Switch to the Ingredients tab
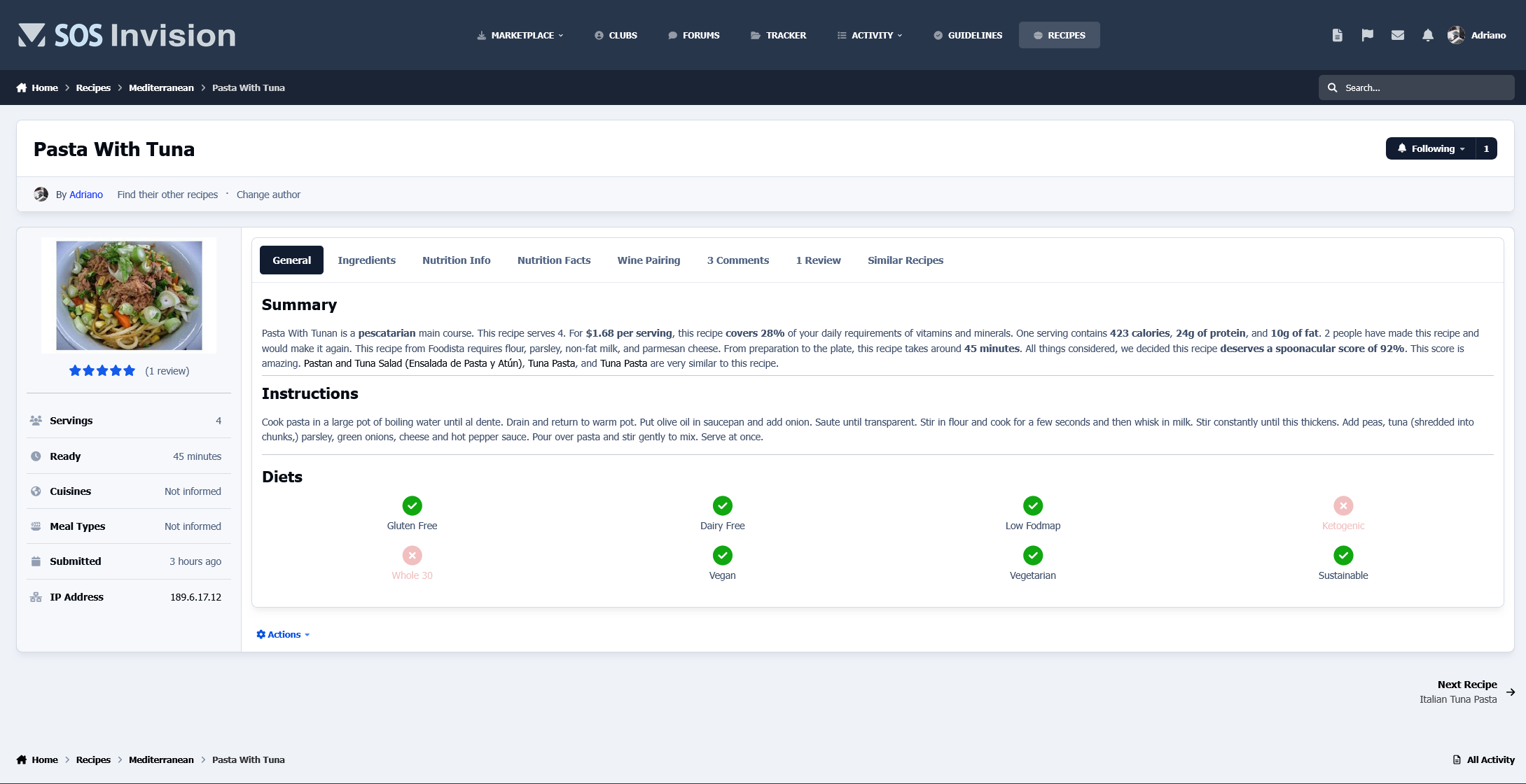Image resolution: width=1526 pixels, height=784 pixels. click(366, 260)
